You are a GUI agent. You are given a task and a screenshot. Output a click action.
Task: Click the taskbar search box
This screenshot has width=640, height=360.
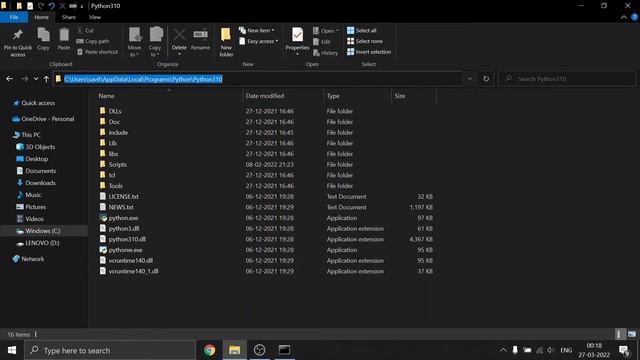110,350
